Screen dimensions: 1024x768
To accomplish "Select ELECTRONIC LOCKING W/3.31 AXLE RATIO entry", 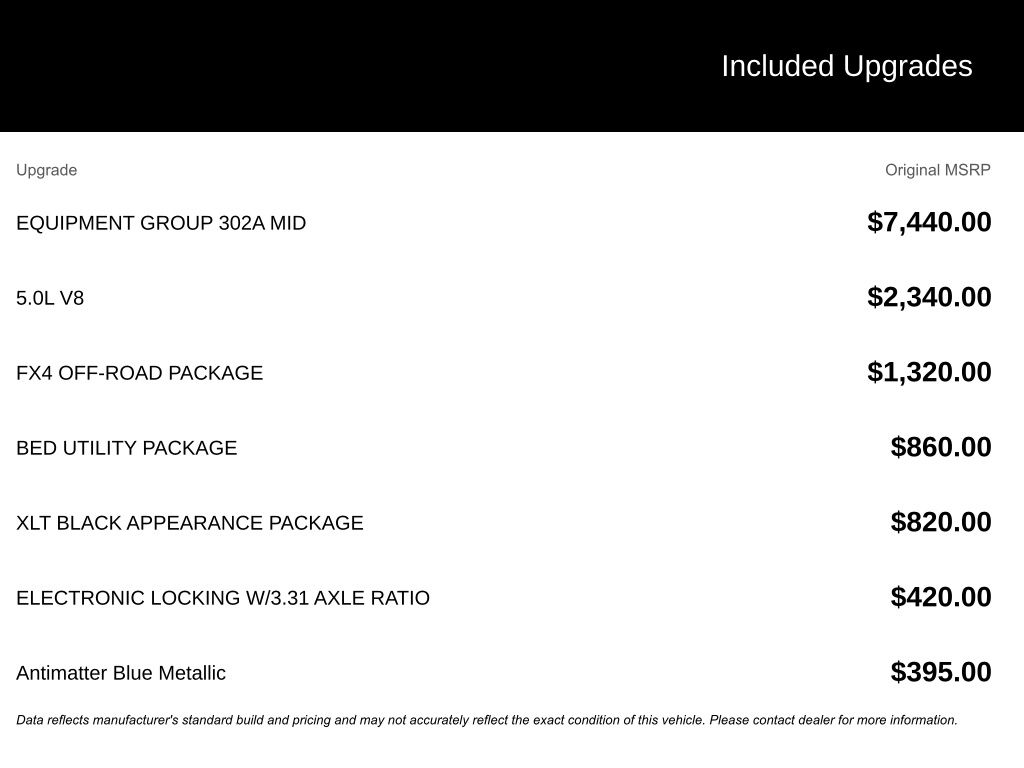I will [223, 598].
